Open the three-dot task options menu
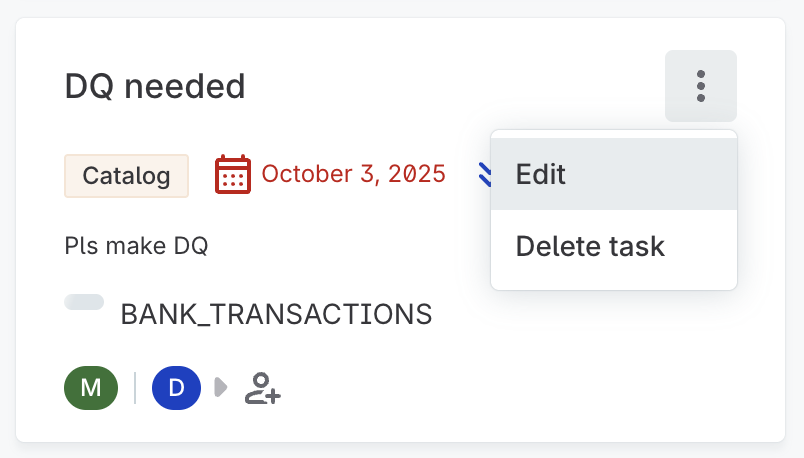The width and height of the screenshot is (804, 458). point(700,86)
